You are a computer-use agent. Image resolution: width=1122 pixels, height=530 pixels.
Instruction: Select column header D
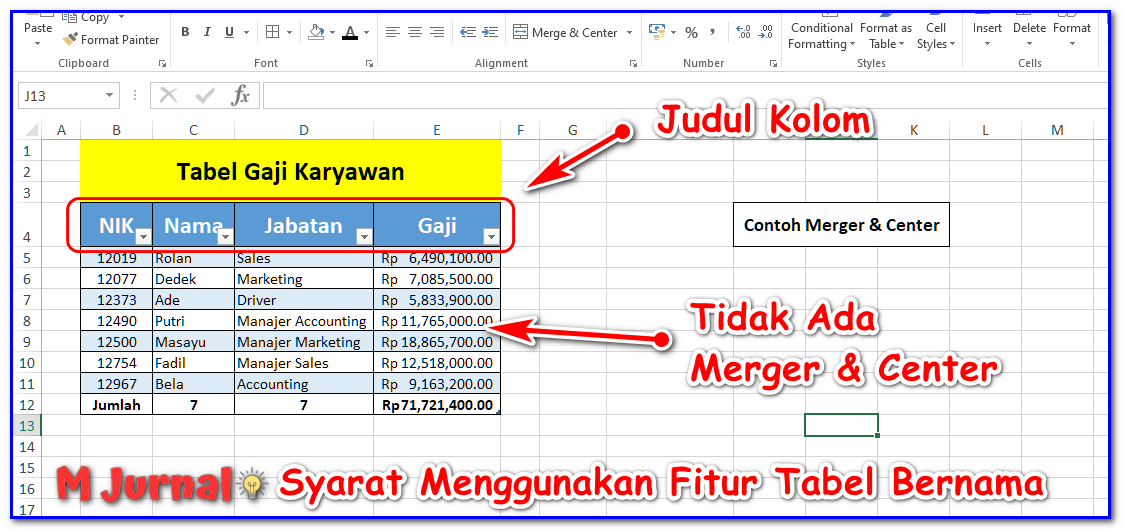point(304,130)
